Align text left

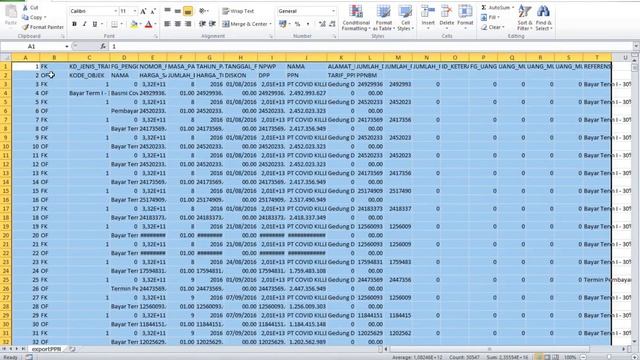tap(167, 24)
